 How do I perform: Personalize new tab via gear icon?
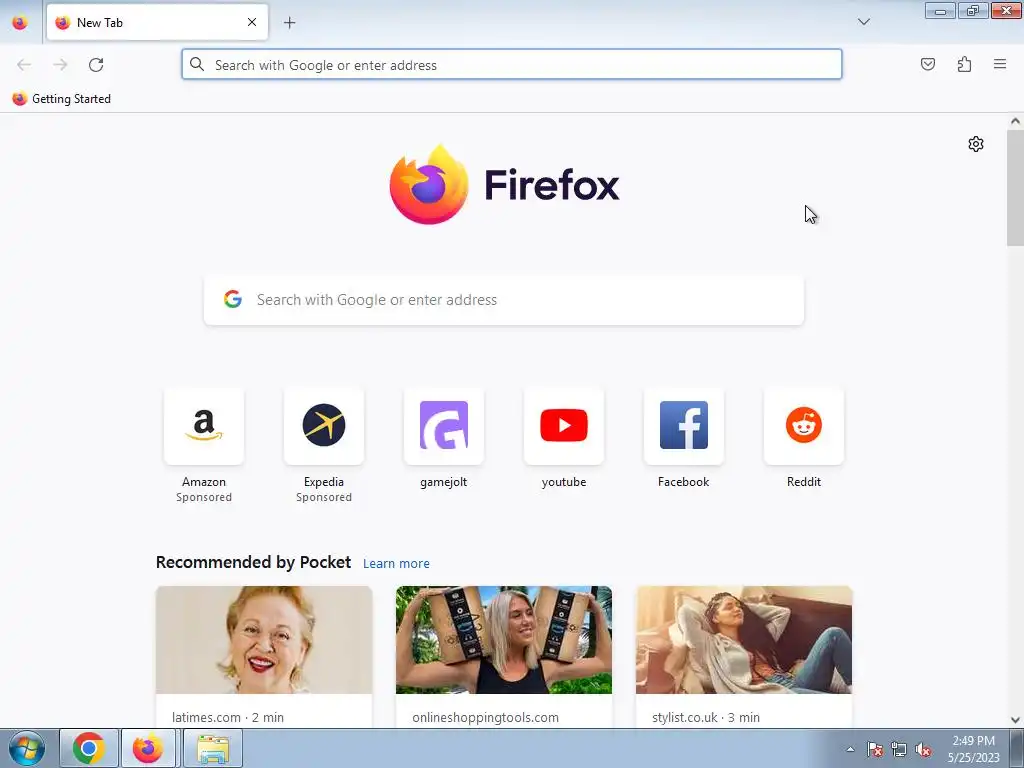[x=976, y=144]
